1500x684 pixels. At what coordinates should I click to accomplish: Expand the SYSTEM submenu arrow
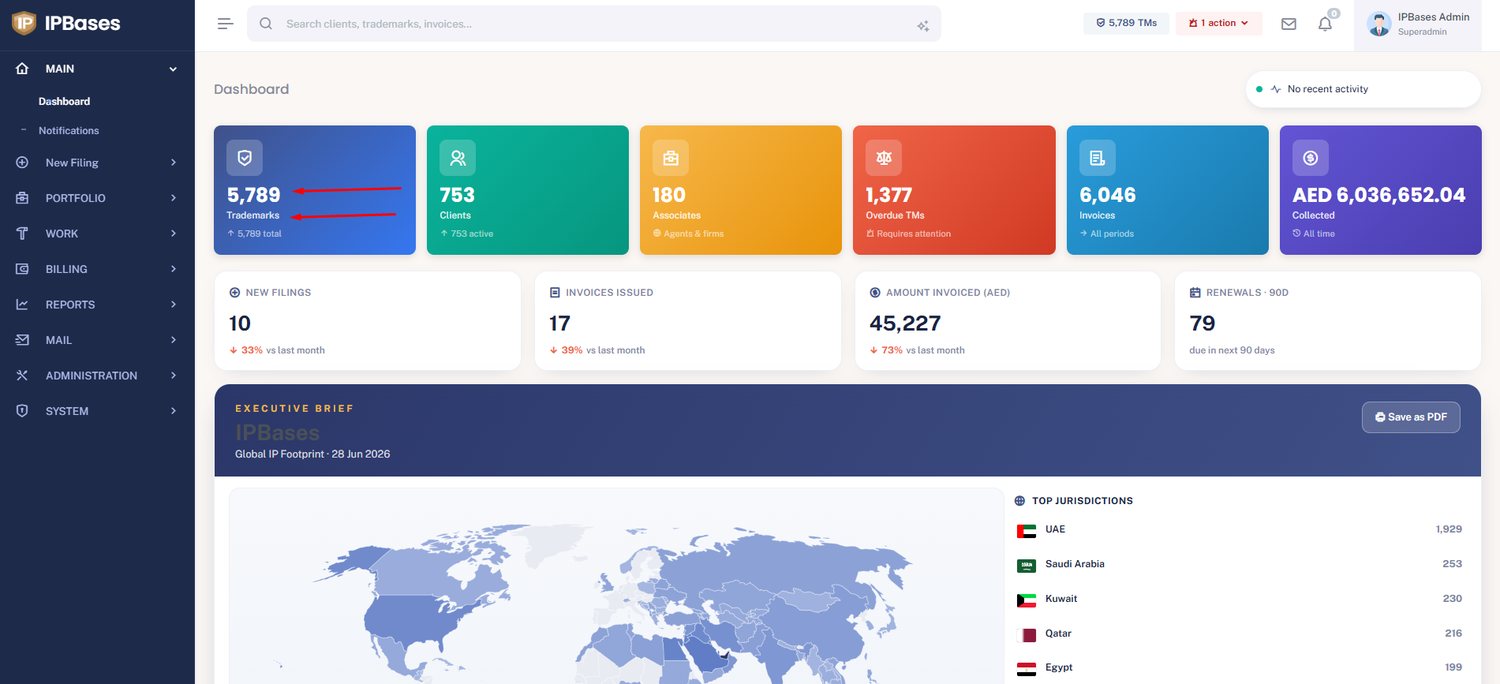pyautogui.click(x=173, y=411)
